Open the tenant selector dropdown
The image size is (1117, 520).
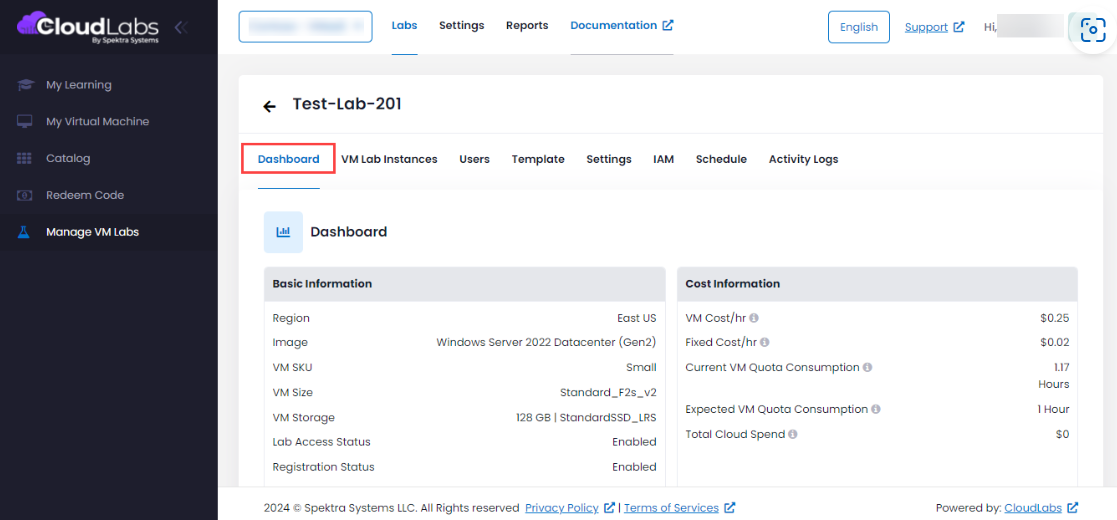(x=306, y=27)
